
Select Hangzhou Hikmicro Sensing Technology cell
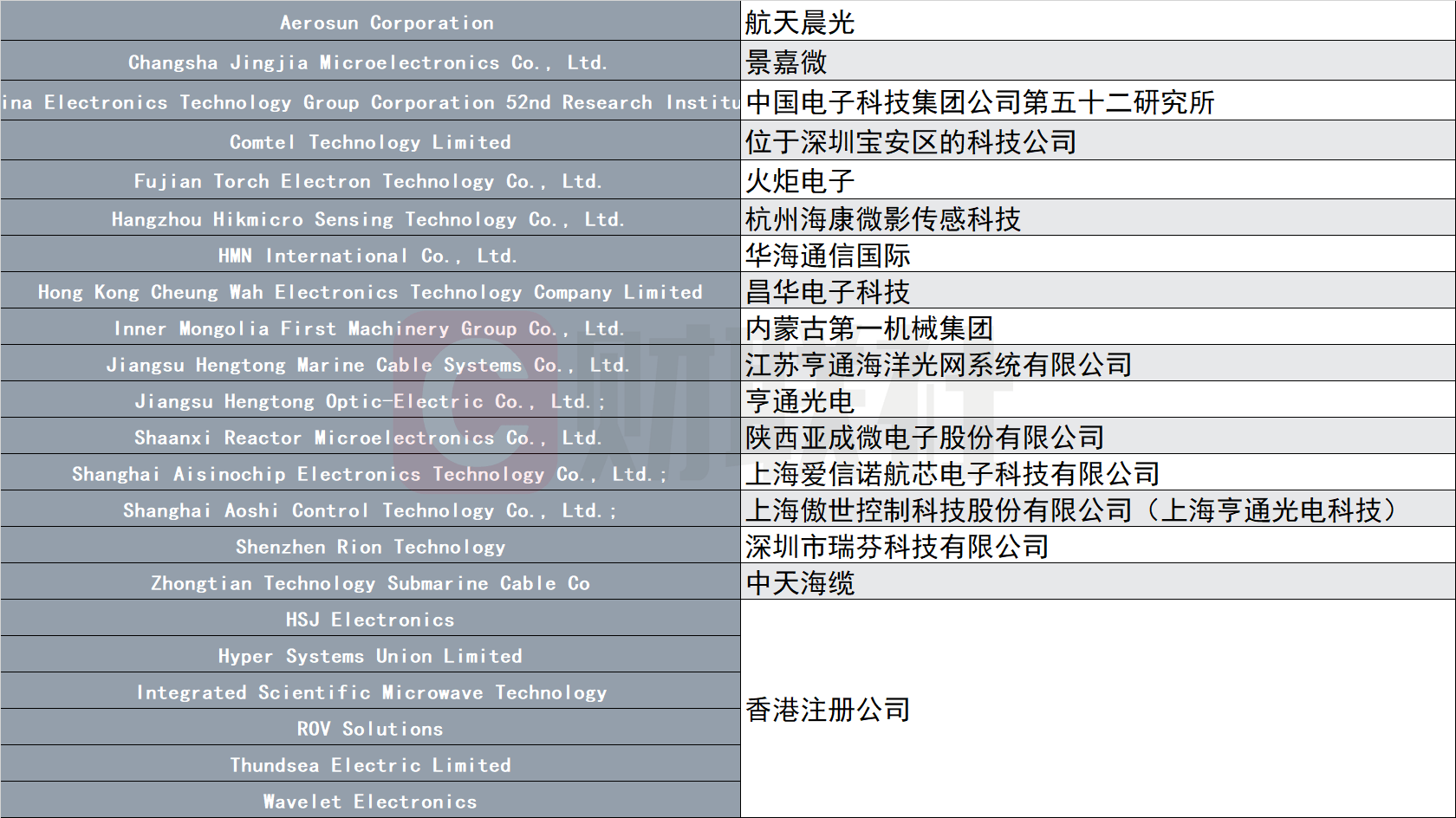point(370,218)
